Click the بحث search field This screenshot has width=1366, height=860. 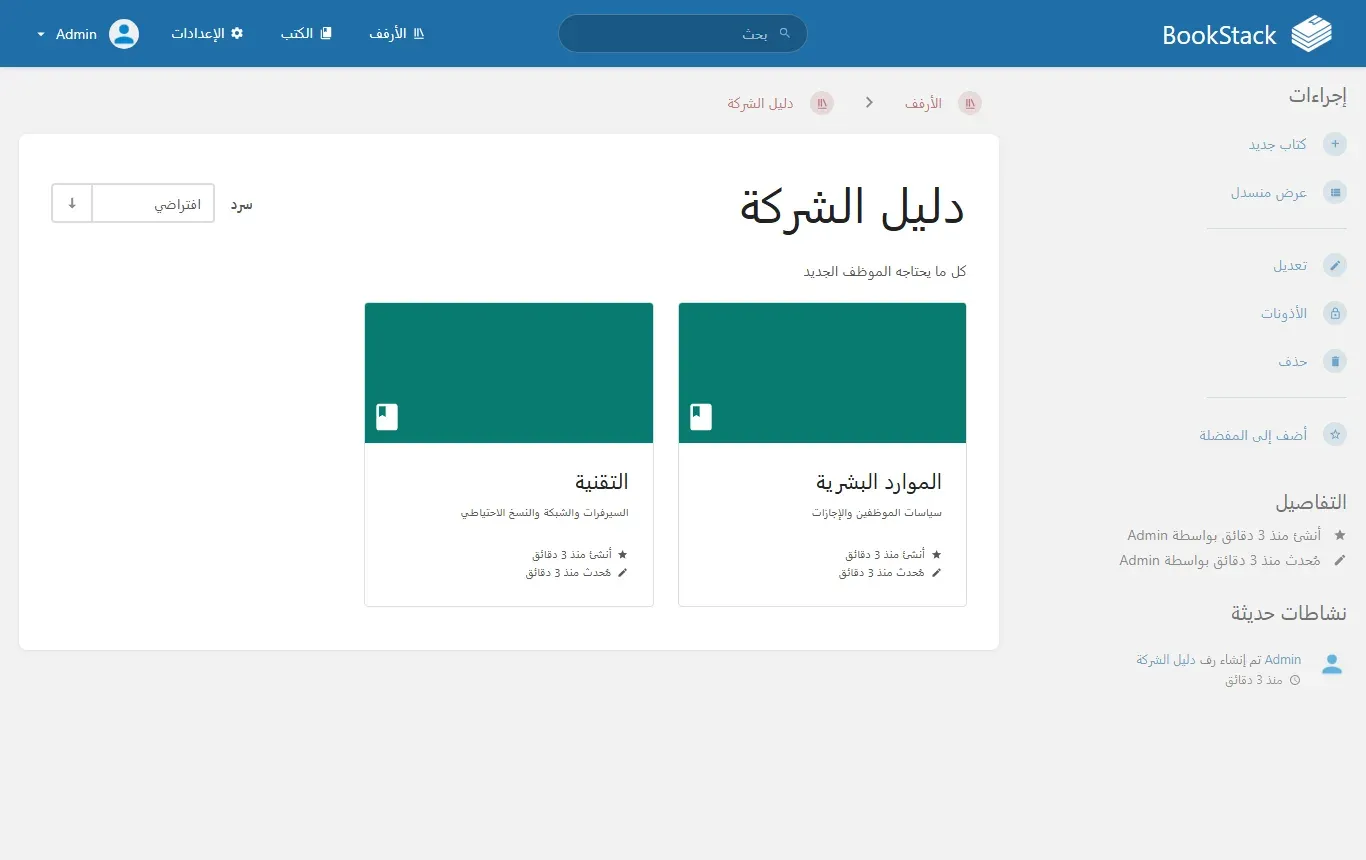click(683, 33)
